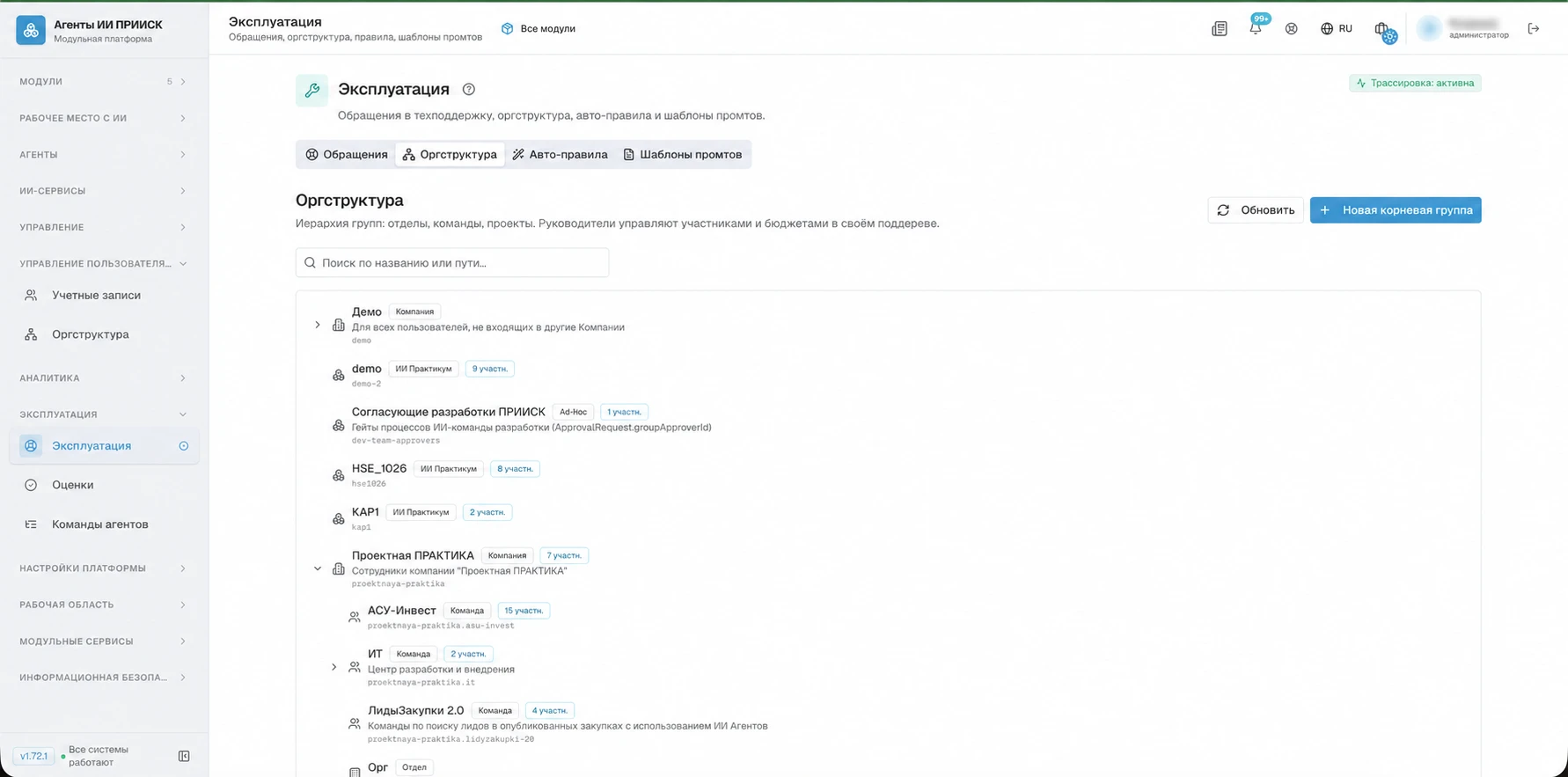The height and width of the screenshot is (777, 1568).
Task: Expand РАБОЧАЯ ОБЛАСТЬ section
Action: [104, 605]
